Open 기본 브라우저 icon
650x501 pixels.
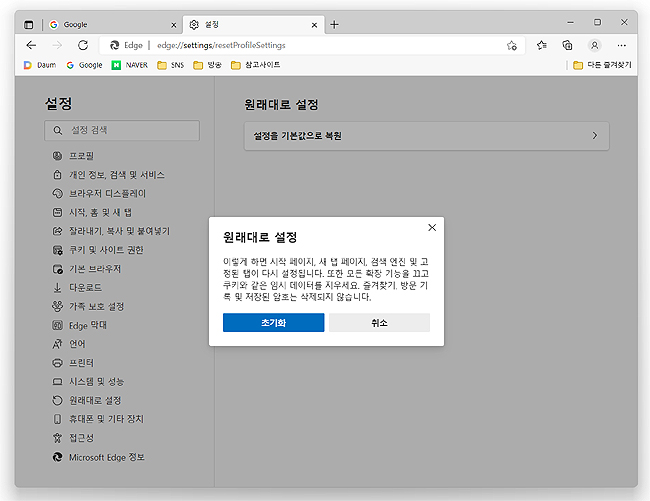tap(57, 269)
